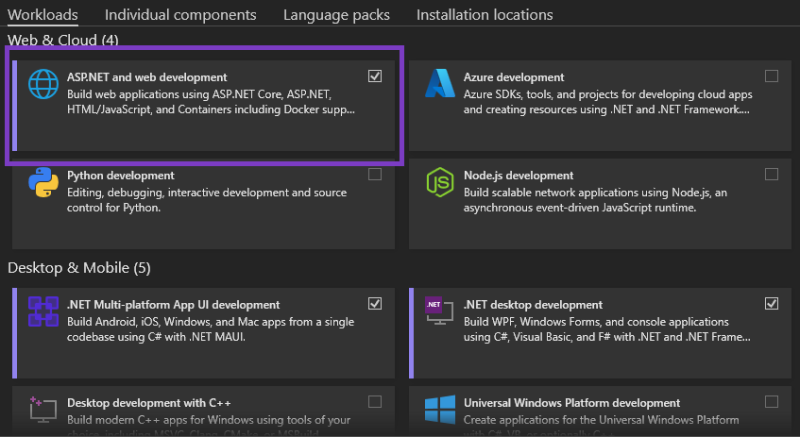
Task: Uncheck .NET Multi-platform App UI checkbox
Action: tap(375, 303)
